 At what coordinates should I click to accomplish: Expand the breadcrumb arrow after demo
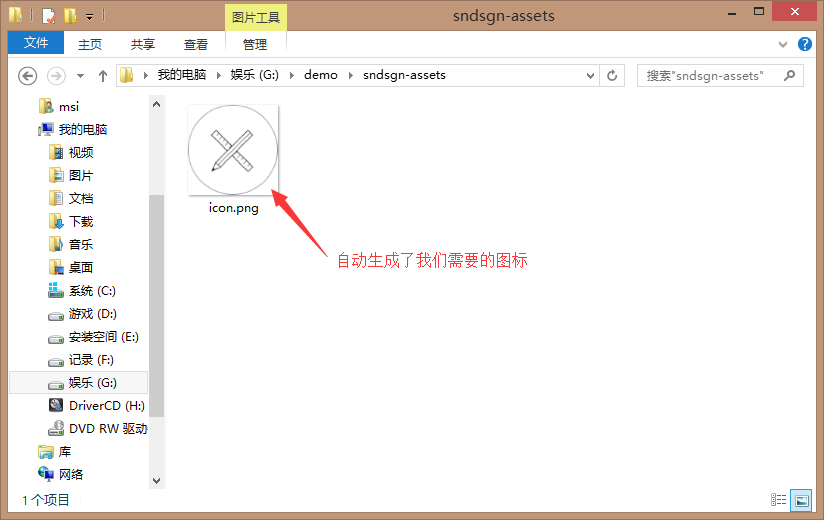[351, 76]
